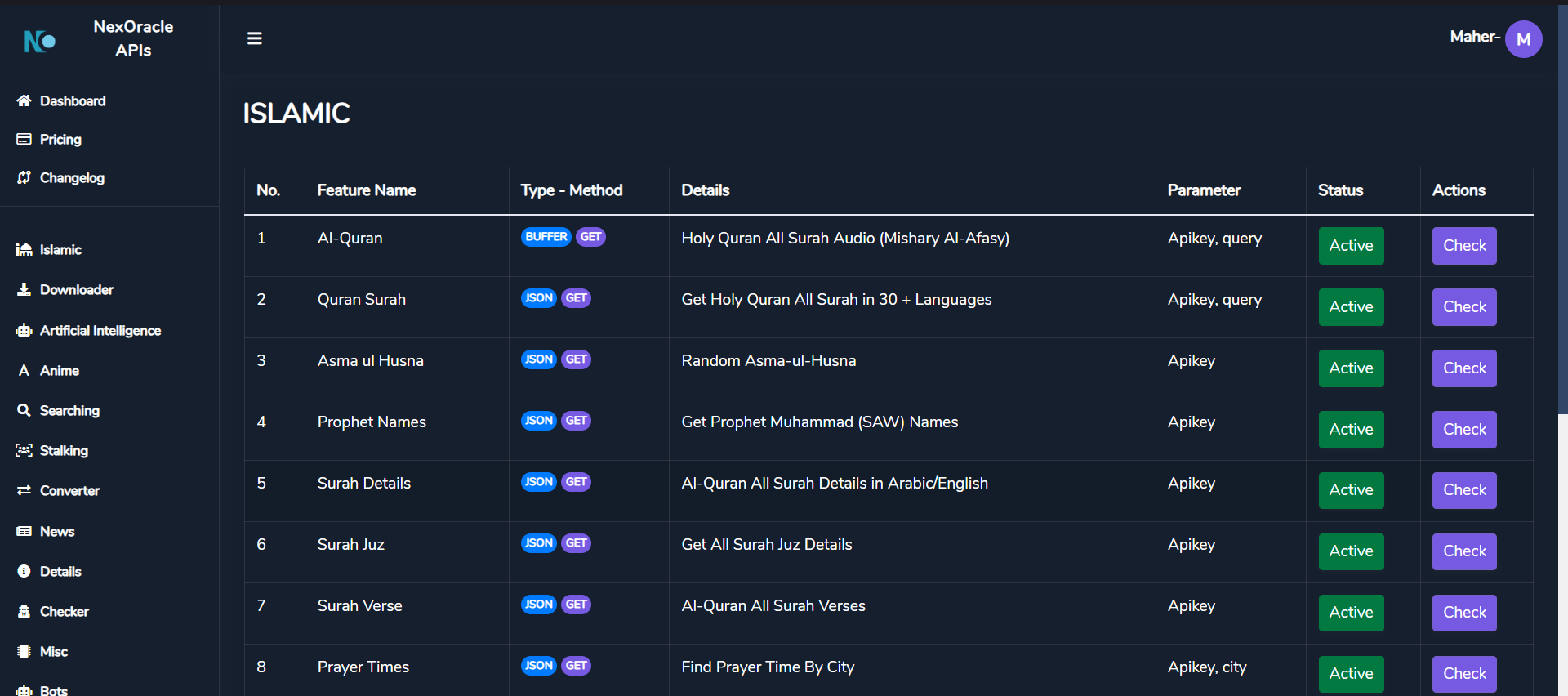Click Check button for Prayer Times
Image resolution: width=1568 pixels, height=696 pixels.
tap(1464, 674)
